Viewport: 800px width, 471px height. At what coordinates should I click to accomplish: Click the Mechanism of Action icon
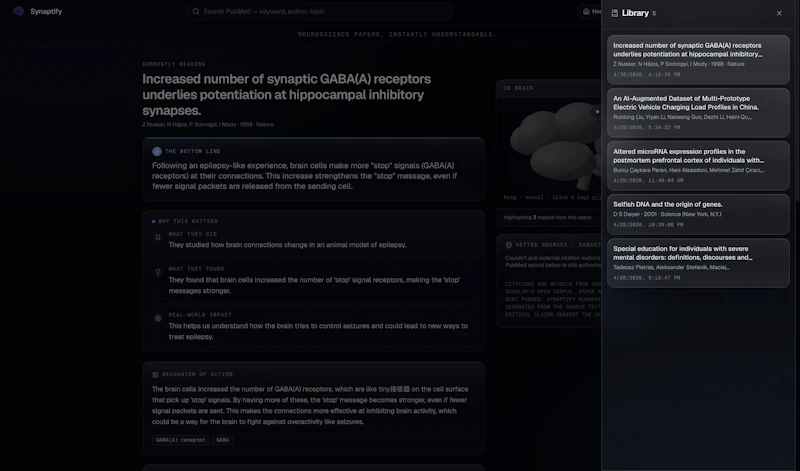pos(155,375)
